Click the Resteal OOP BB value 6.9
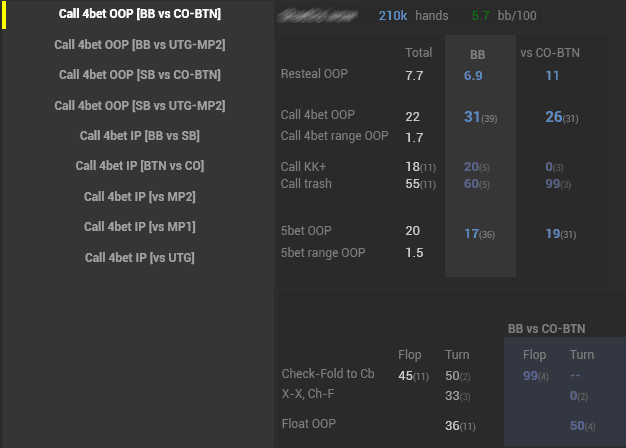Image resolution: width=626 pixels, height=448 pixels. (473, 76)
